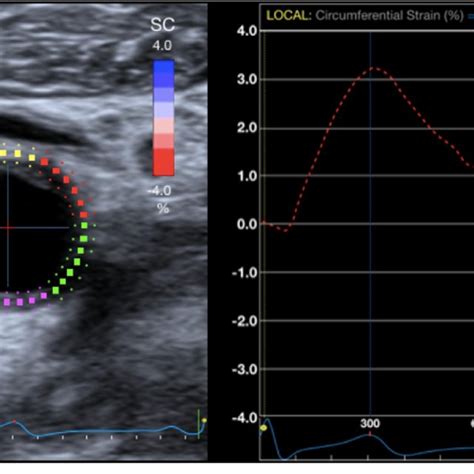Click the SC strain color scale bar
474x474 pixels.
coord(163,118)
